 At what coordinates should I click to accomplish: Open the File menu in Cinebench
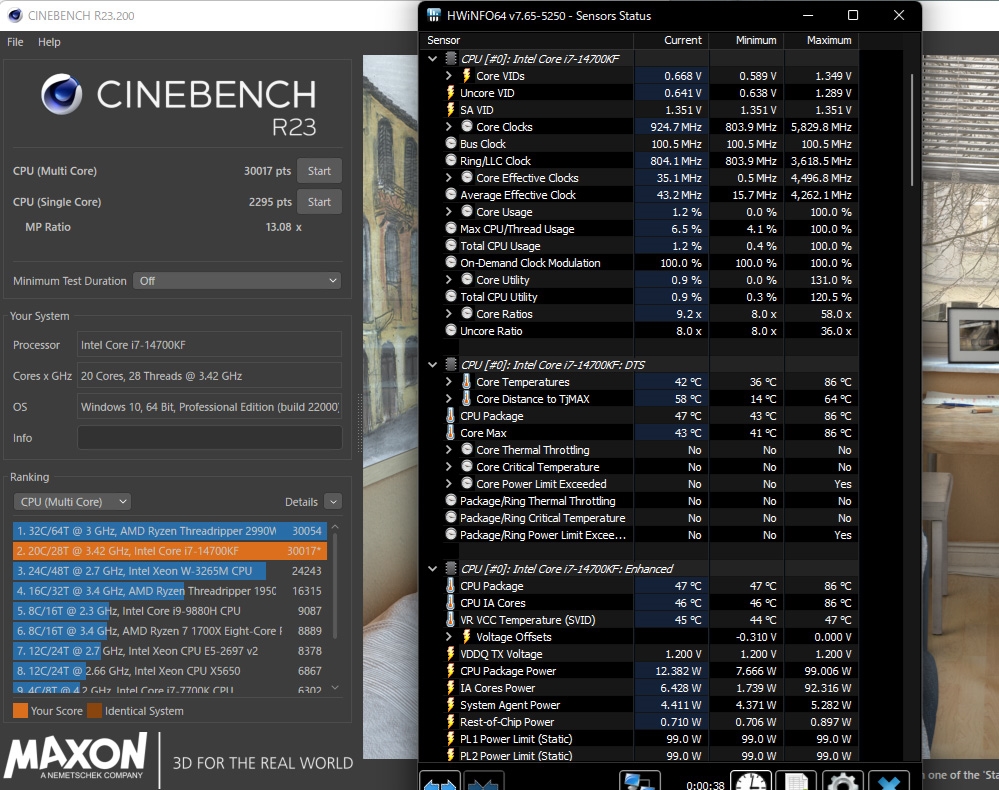(x=14, y=42)
